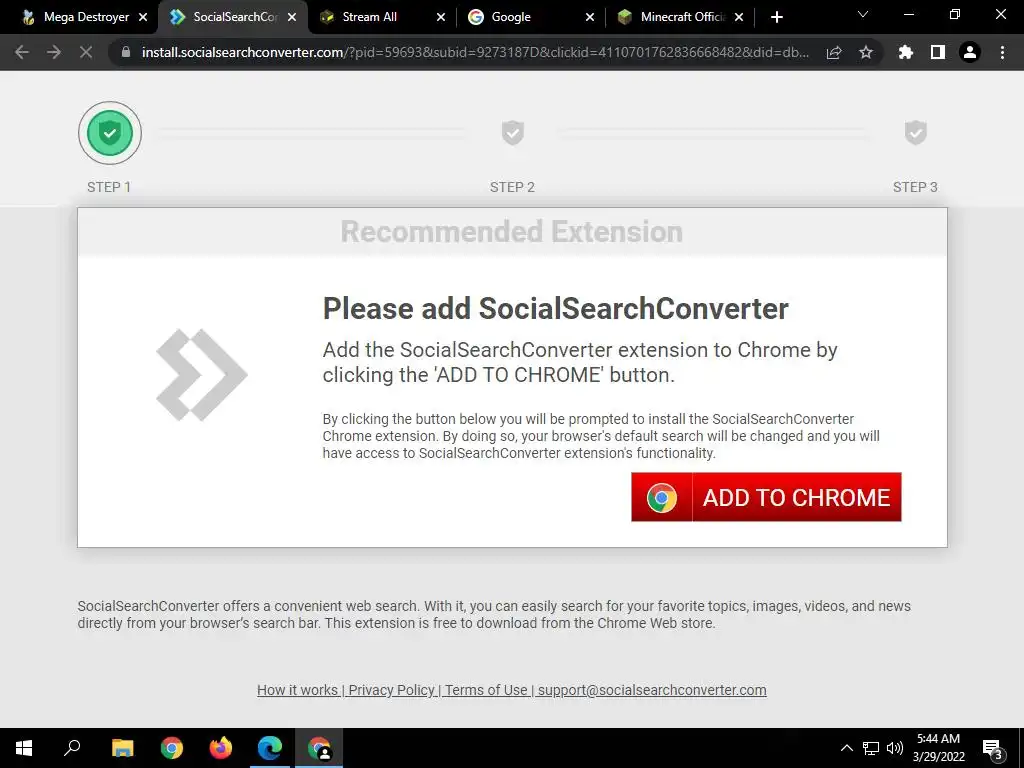Stop loading the page
The height and width of the screenshot is (768, 1024).
click(86, 52)
